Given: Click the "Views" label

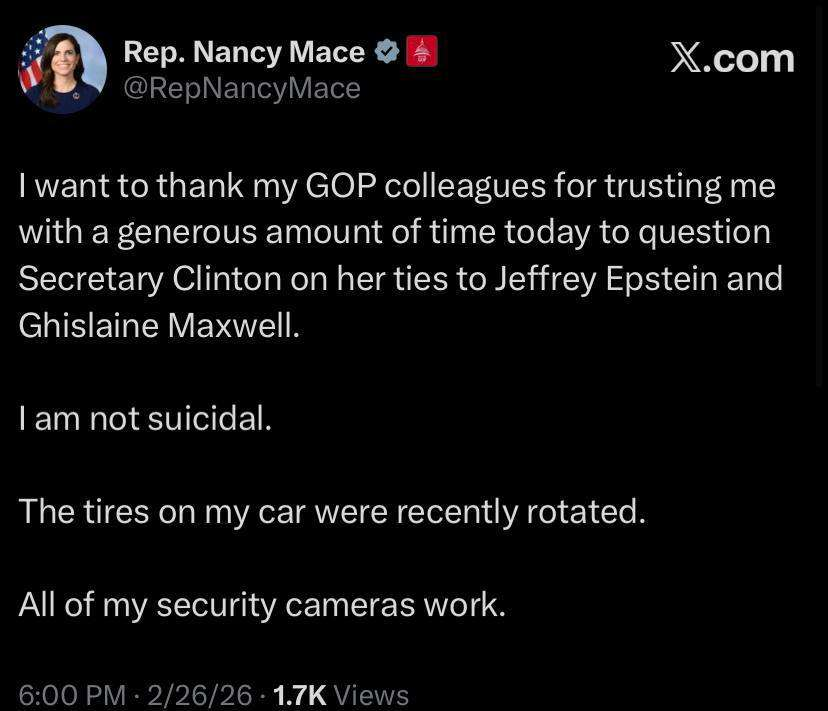Looking at the screenshot, I should [x=371, y=694].
